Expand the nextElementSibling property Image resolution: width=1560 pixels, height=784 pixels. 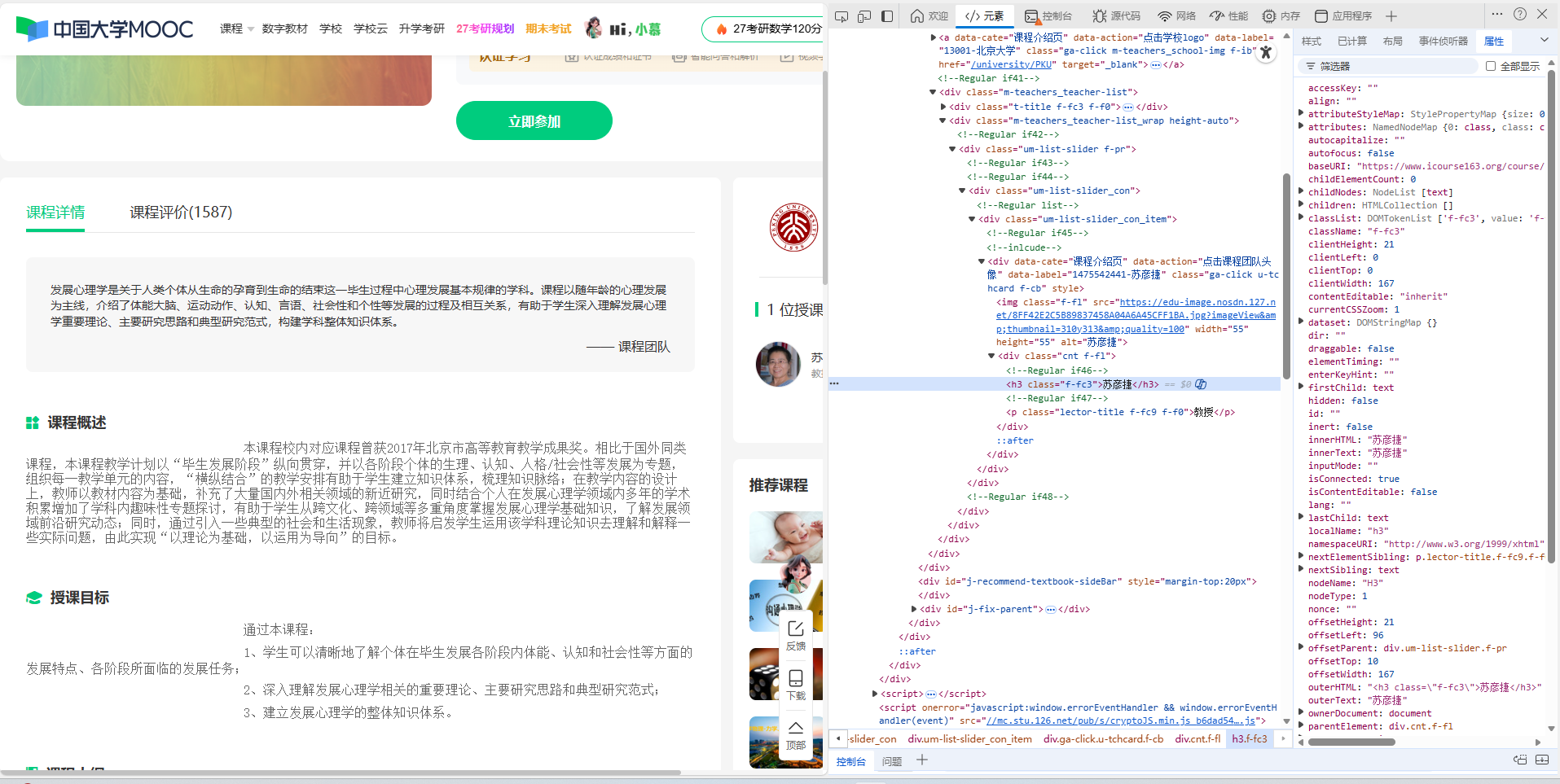pos(1301,557)
